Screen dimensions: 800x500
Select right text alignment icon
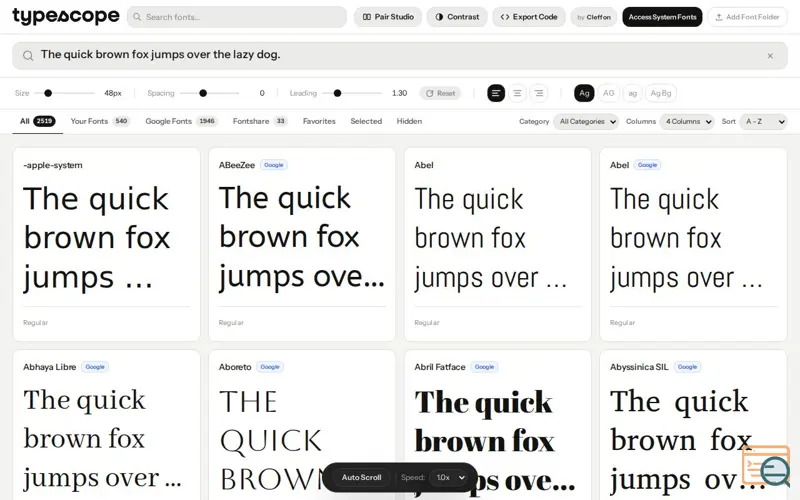click(539, 93)
